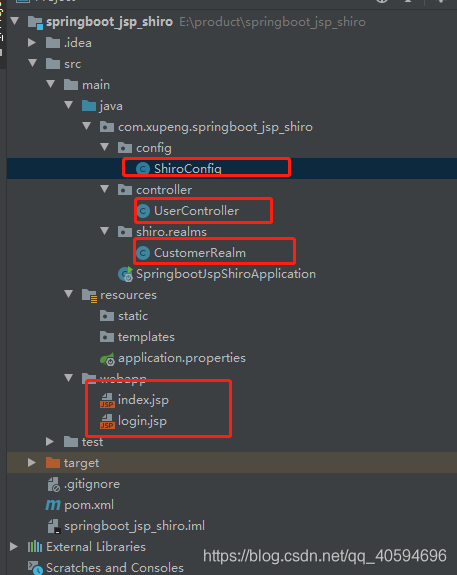Click the .idea folder icon
Screen dimensions: 457x575
53,43
